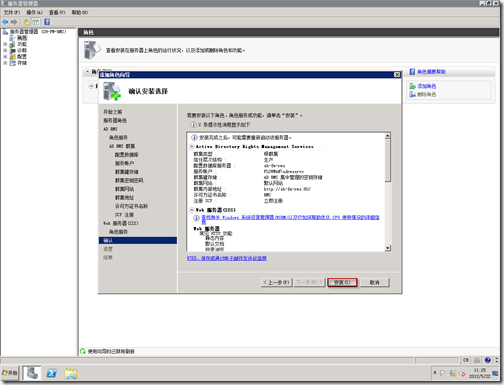Click the 上一步(P) button

point(276,283)
